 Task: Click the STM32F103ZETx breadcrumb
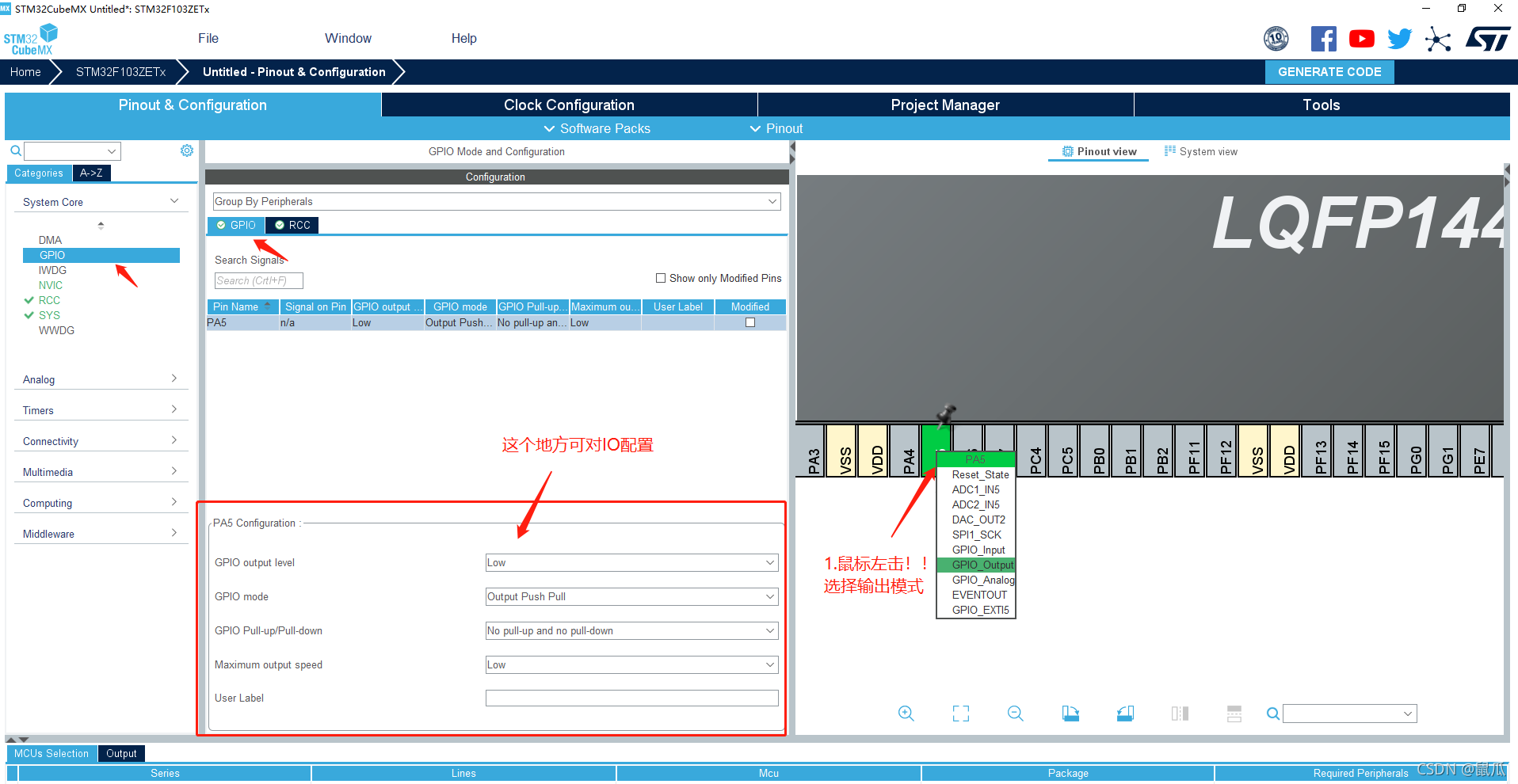pos(121,71)
